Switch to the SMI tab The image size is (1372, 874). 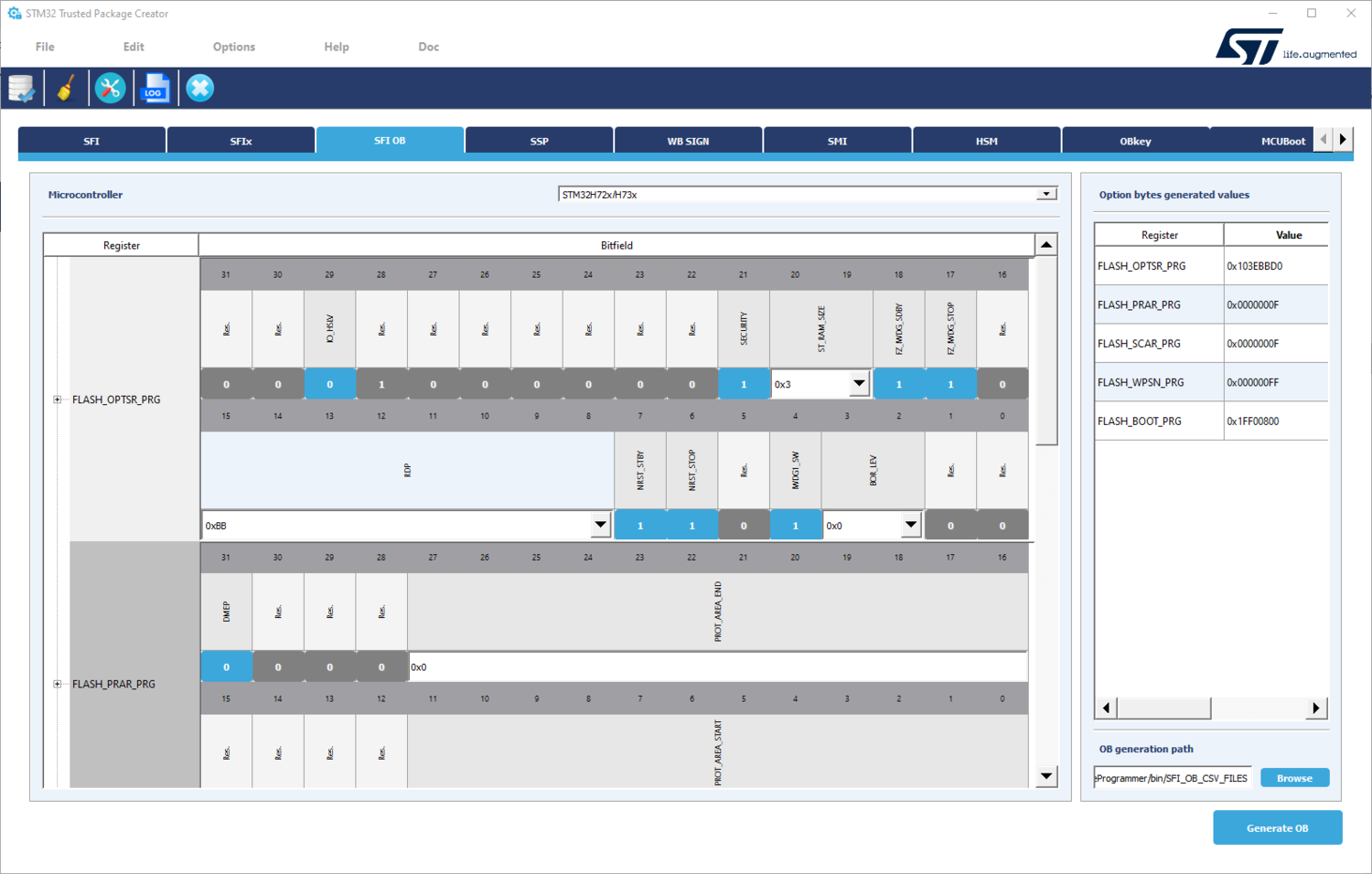[837, 141]
